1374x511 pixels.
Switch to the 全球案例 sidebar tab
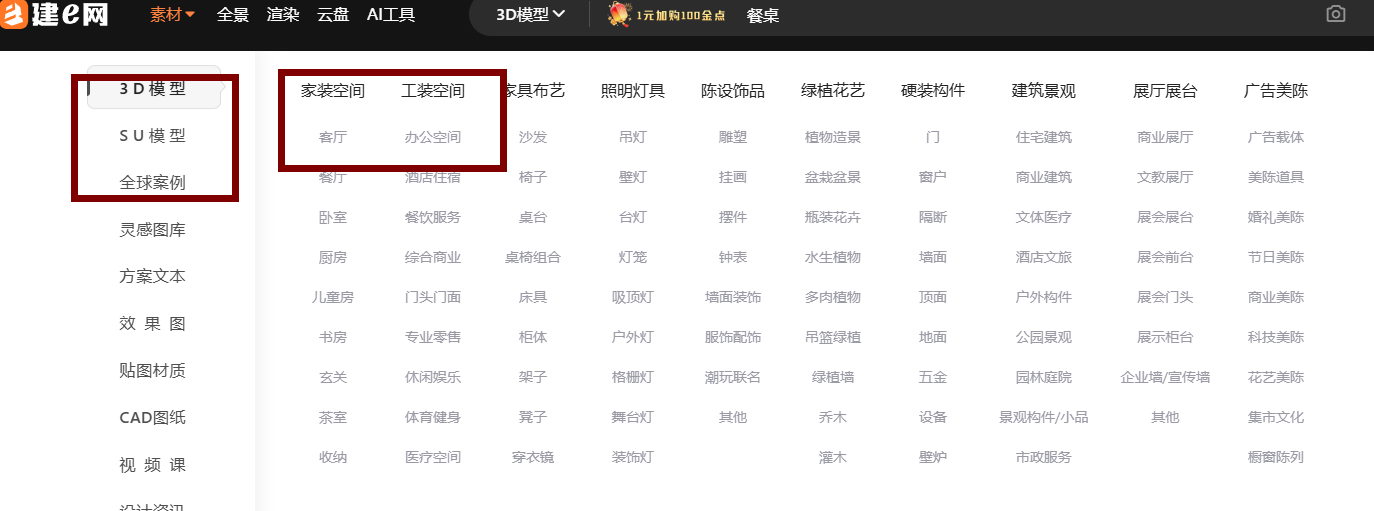152,183
